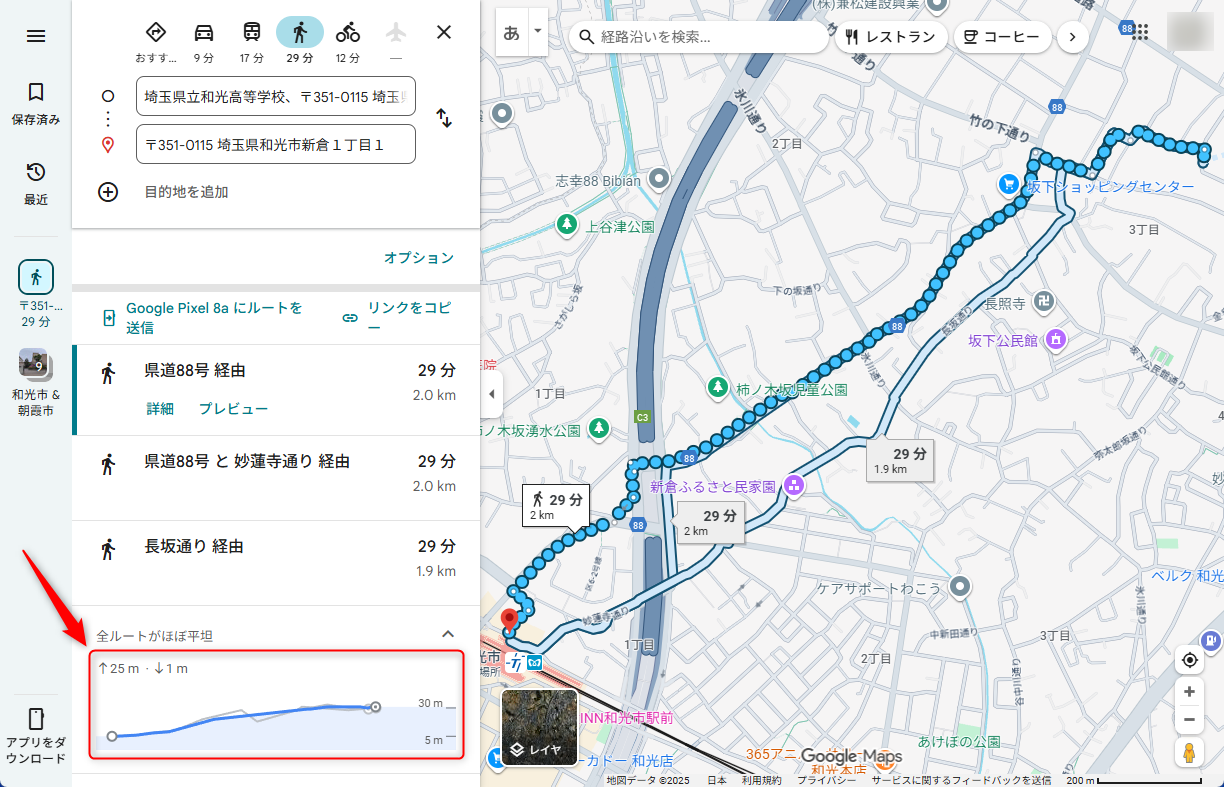Collapse the elevation profile section
Image resolution: width=1224 pixels, height=787 pixels.
click(x=448, y=634)
